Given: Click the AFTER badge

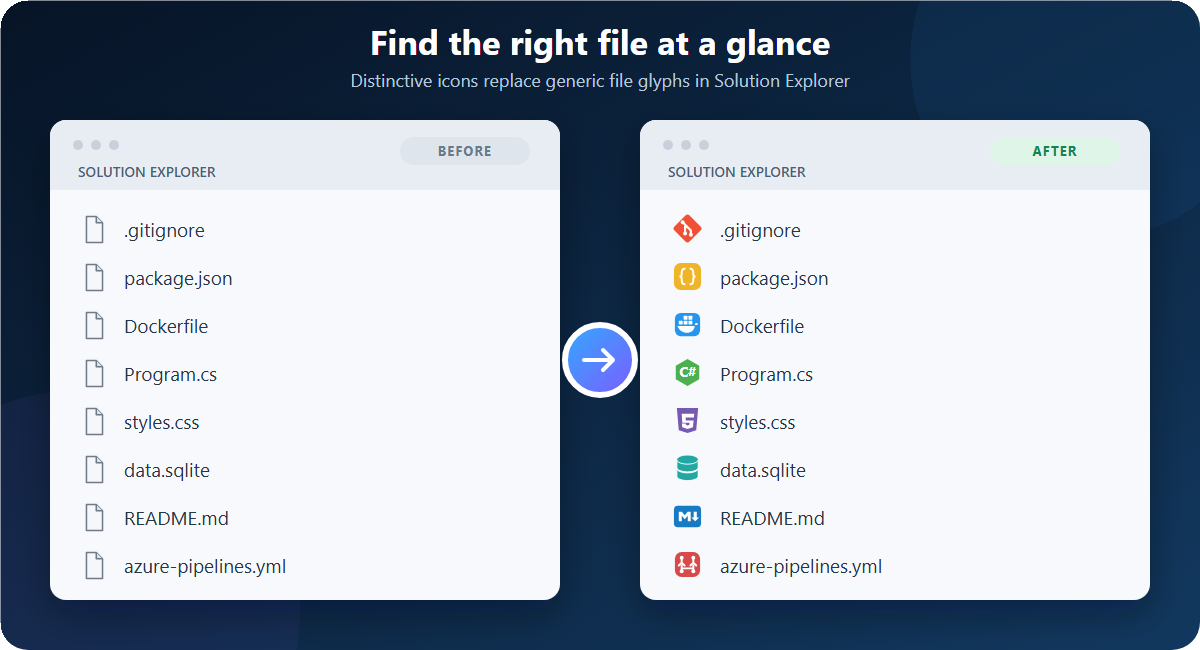Looking at the screenshot, I should coord(1055,151).
